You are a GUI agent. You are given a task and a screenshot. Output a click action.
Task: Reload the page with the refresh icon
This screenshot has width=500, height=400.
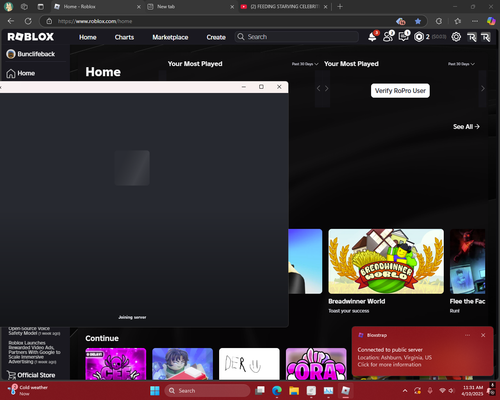tap(28, 21)
